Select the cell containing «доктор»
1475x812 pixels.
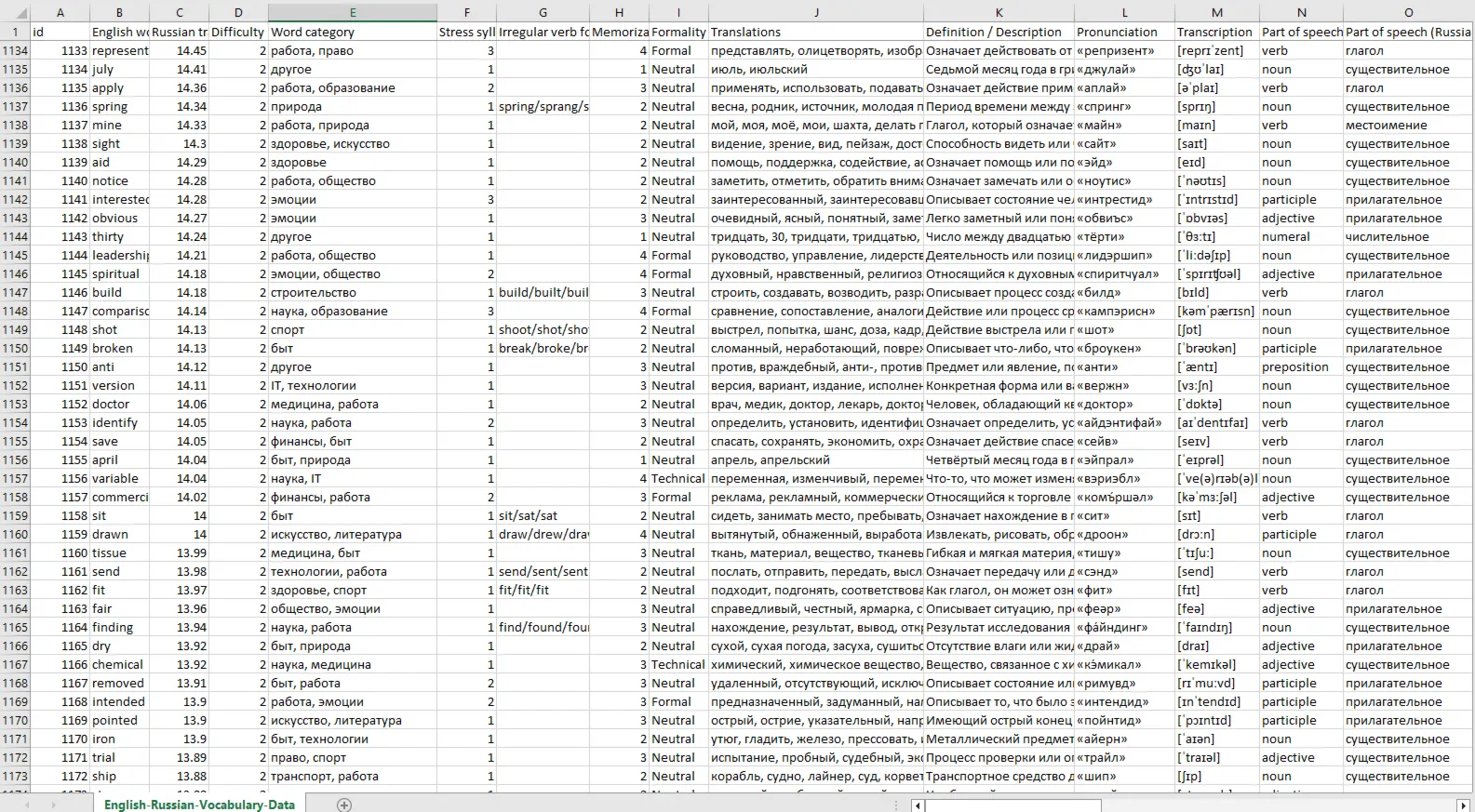pyautogui.click(x=1124, y=404)
